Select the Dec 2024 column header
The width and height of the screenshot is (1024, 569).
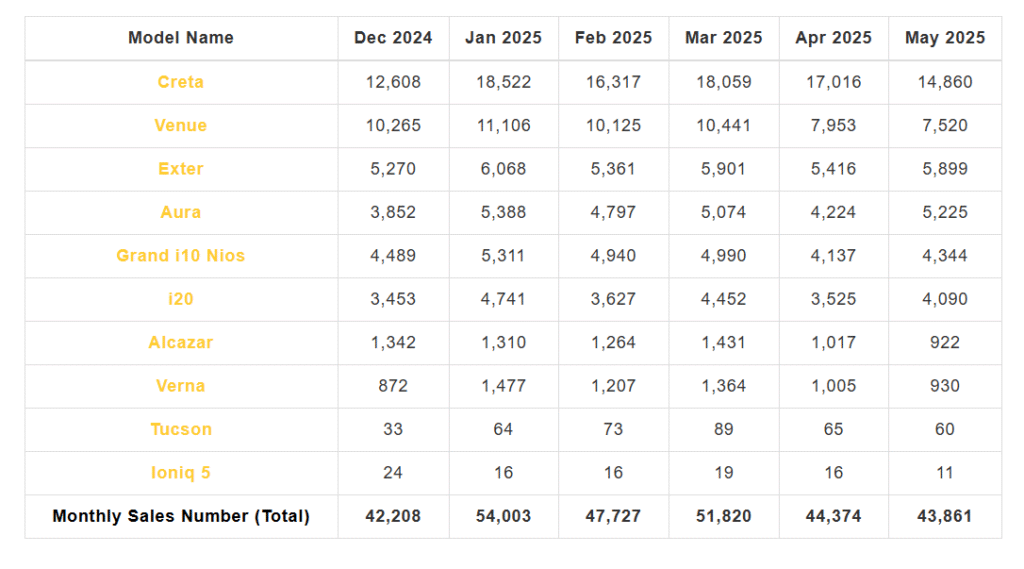393,38
